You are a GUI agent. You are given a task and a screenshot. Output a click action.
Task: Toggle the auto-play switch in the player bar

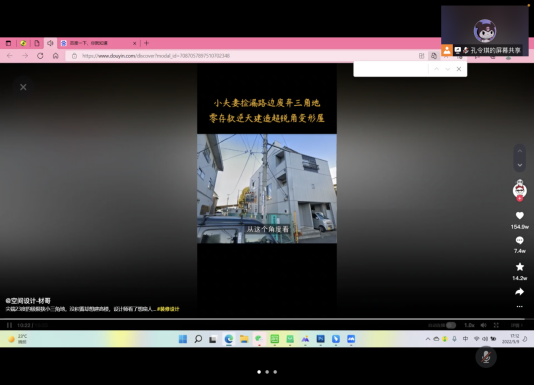point(451,325)
